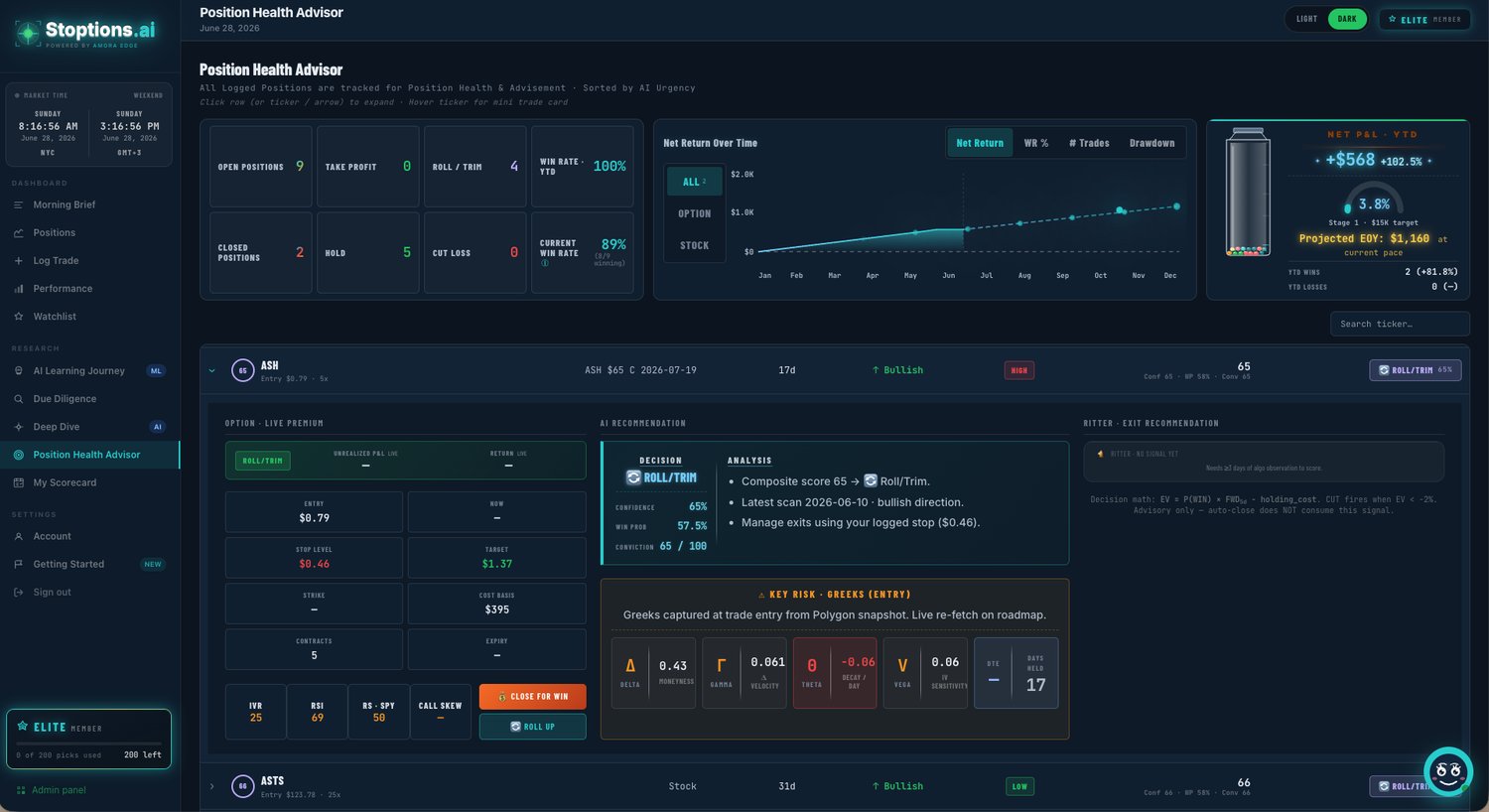1489x812 pixels.
Task: Click the Due Diligence magnifier icon
Action: [19, 399]
